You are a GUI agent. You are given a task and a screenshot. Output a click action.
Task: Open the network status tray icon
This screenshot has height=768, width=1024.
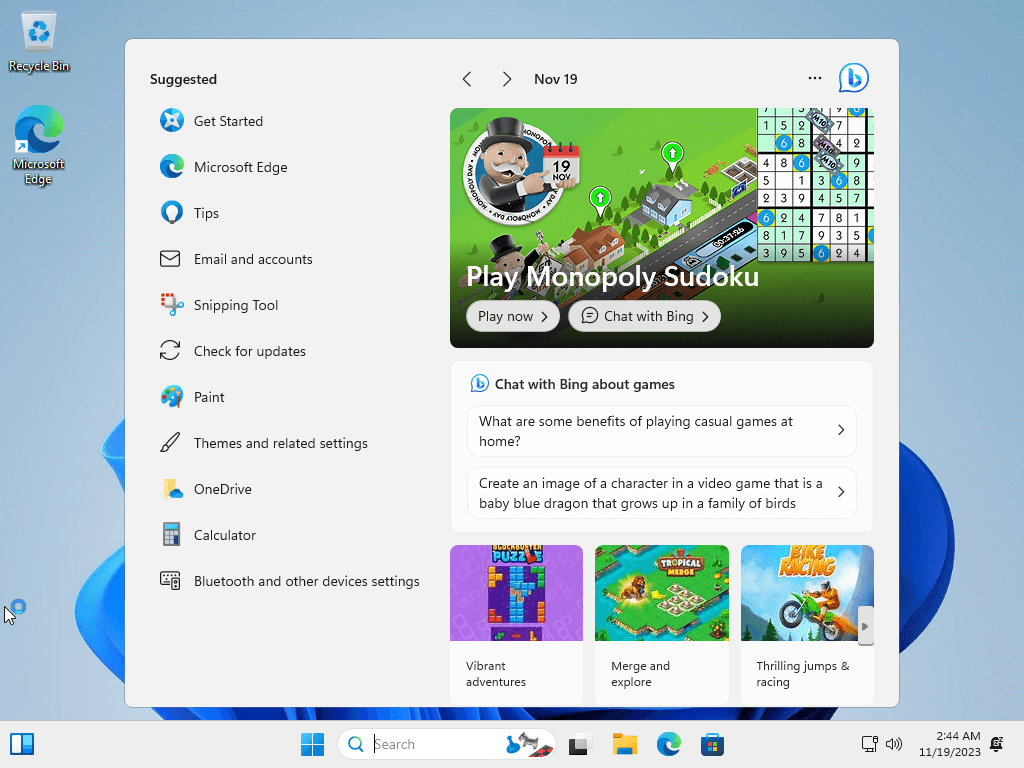pos(869,744)
